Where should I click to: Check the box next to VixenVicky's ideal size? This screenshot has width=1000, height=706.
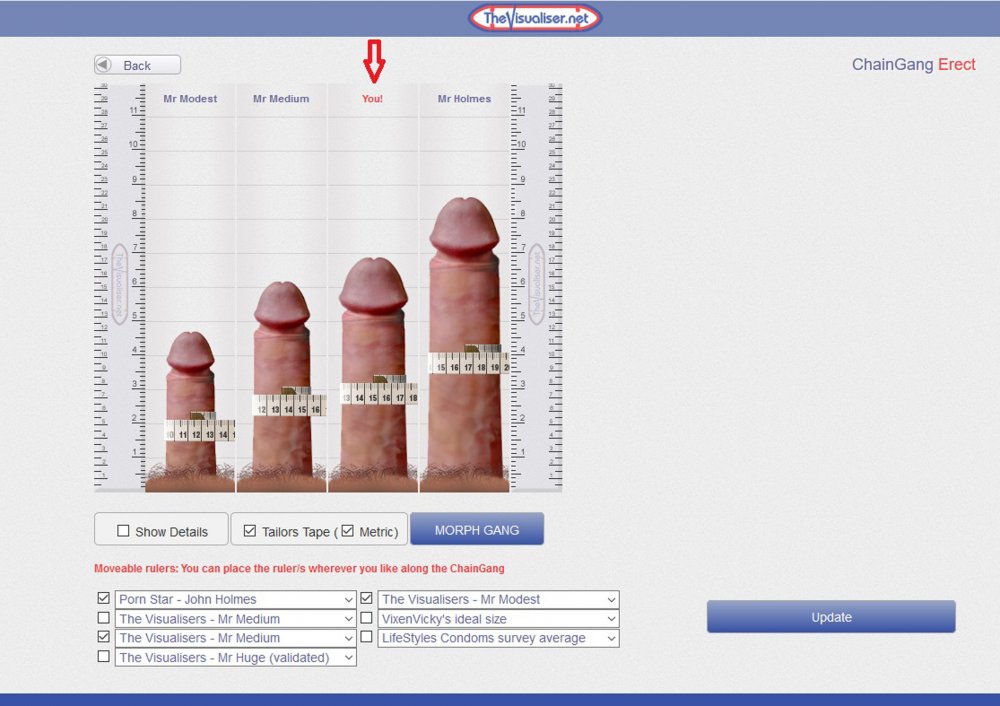click(x=367, y=618)
